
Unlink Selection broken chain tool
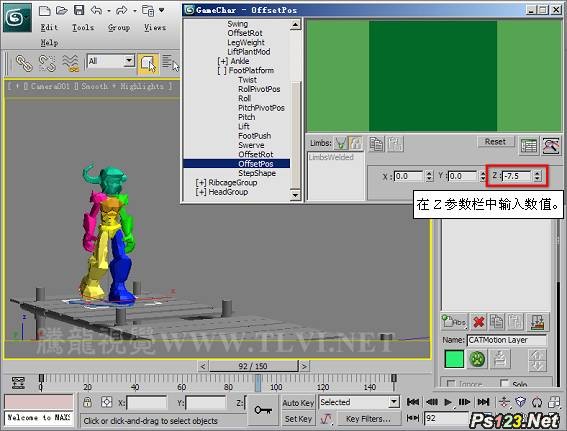coord(47,63)
